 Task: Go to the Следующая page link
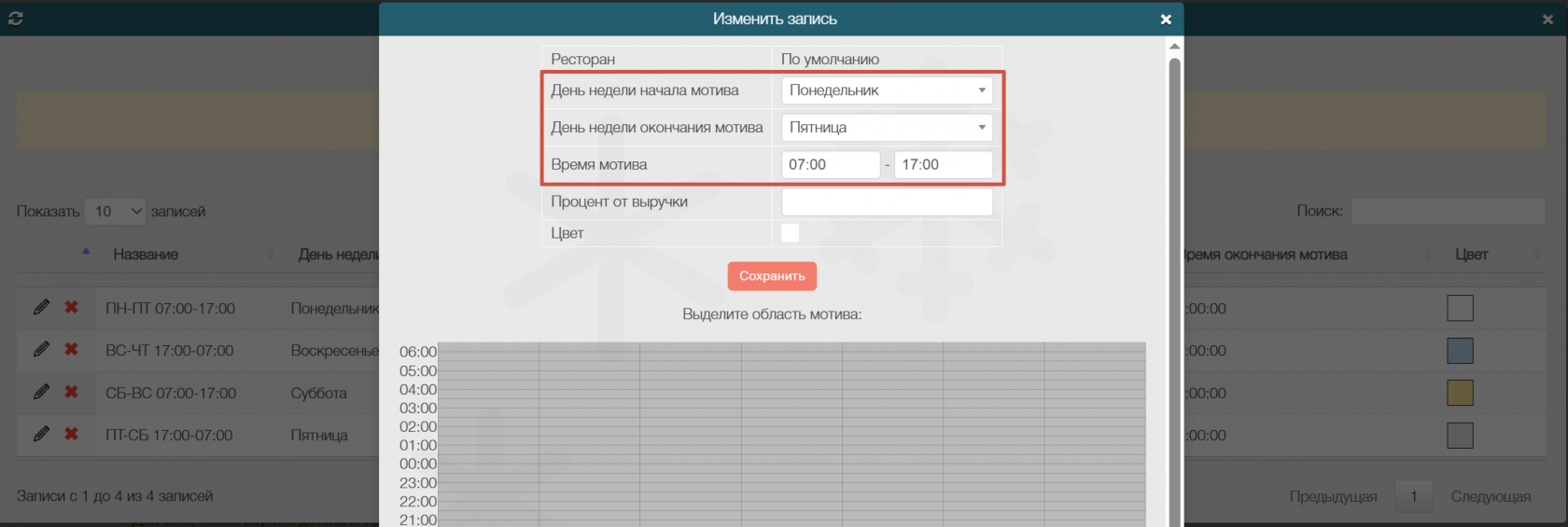[1490, 496]
